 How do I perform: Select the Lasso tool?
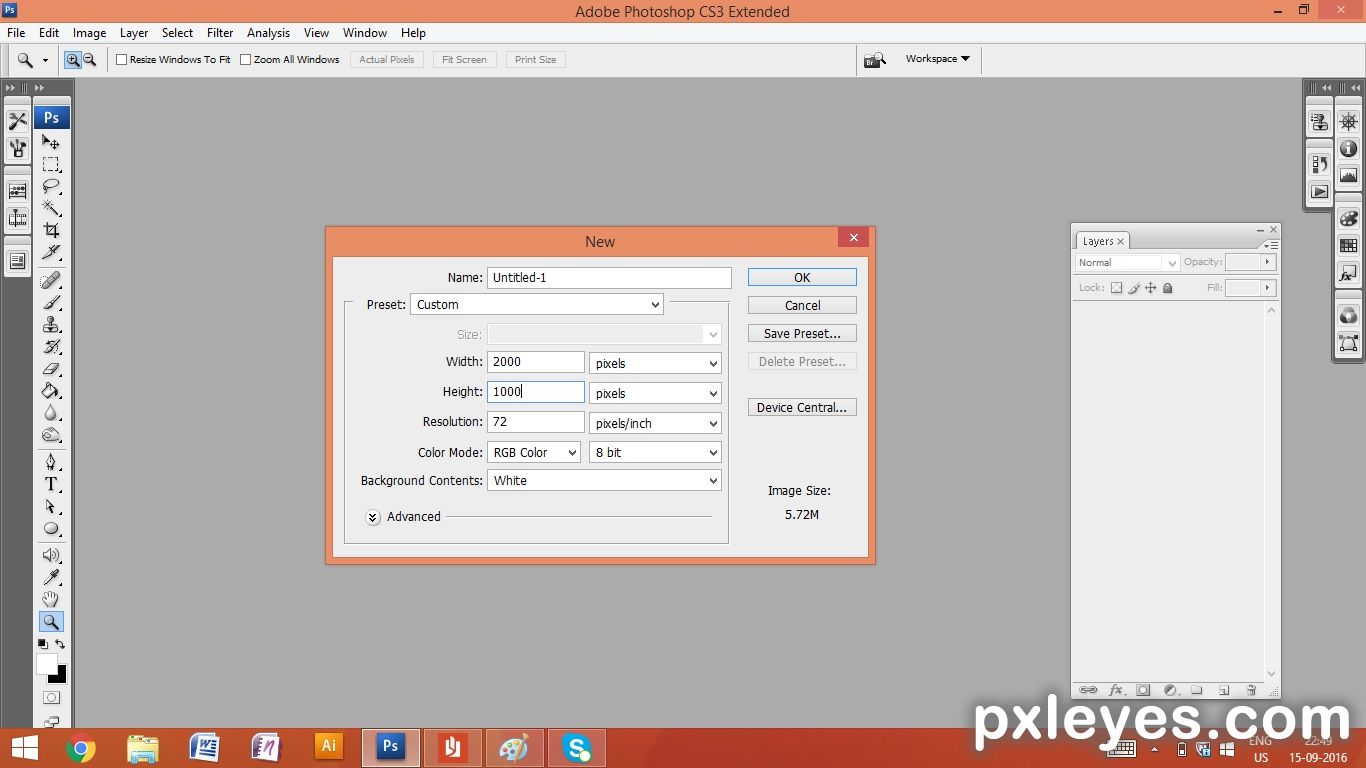51,186
